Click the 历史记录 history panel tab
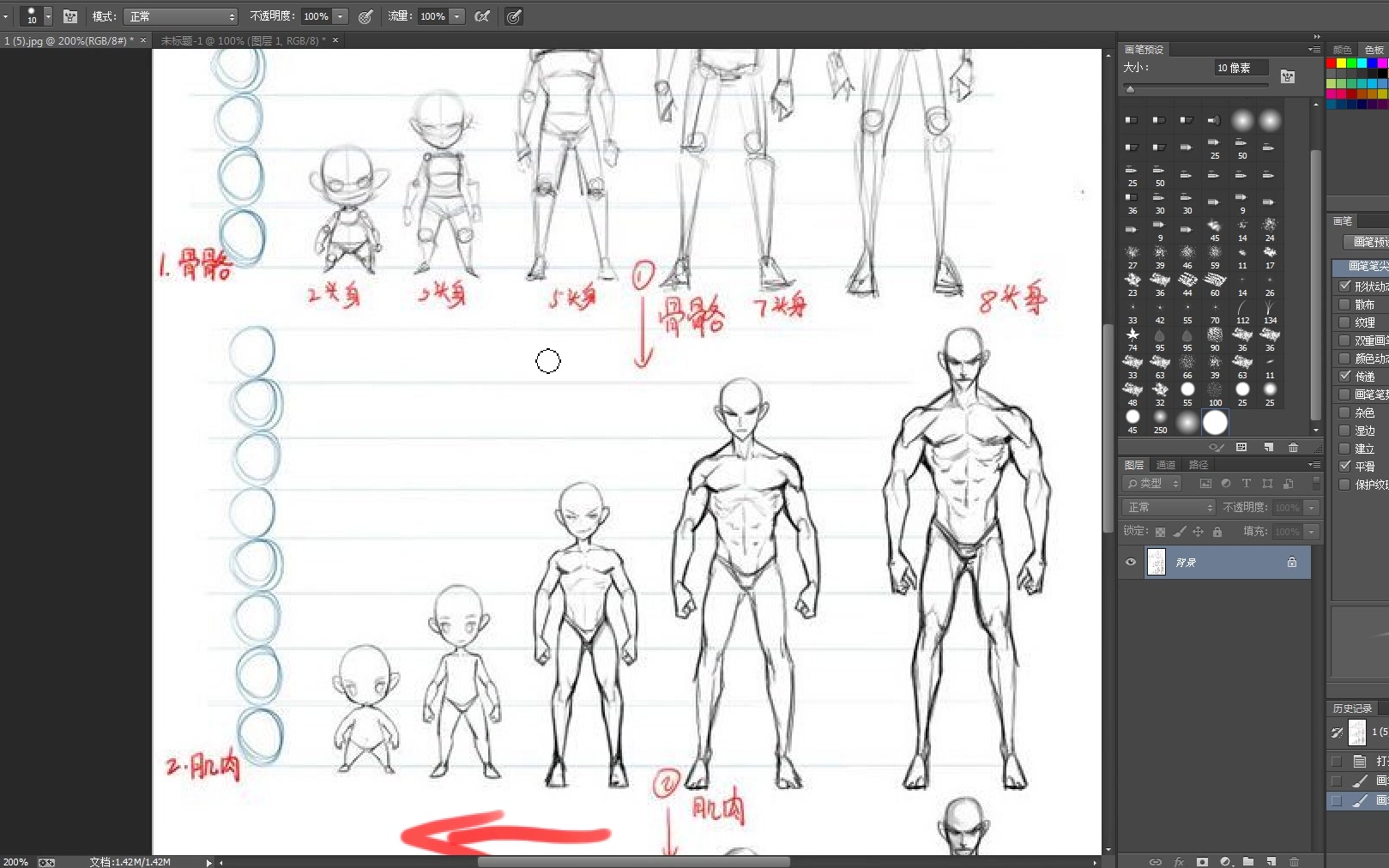 (1352, 708)
